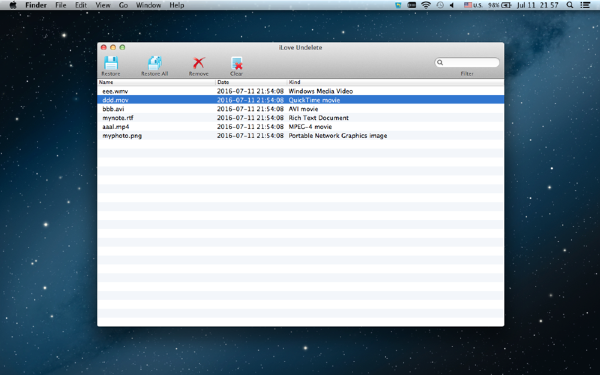Click the Restore All toolbar icon
Viewport: 600px width, 375px height.
(155, 63)
